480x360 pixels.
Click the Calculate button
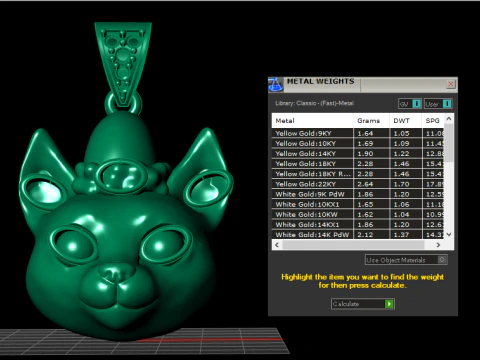(363, 304)
